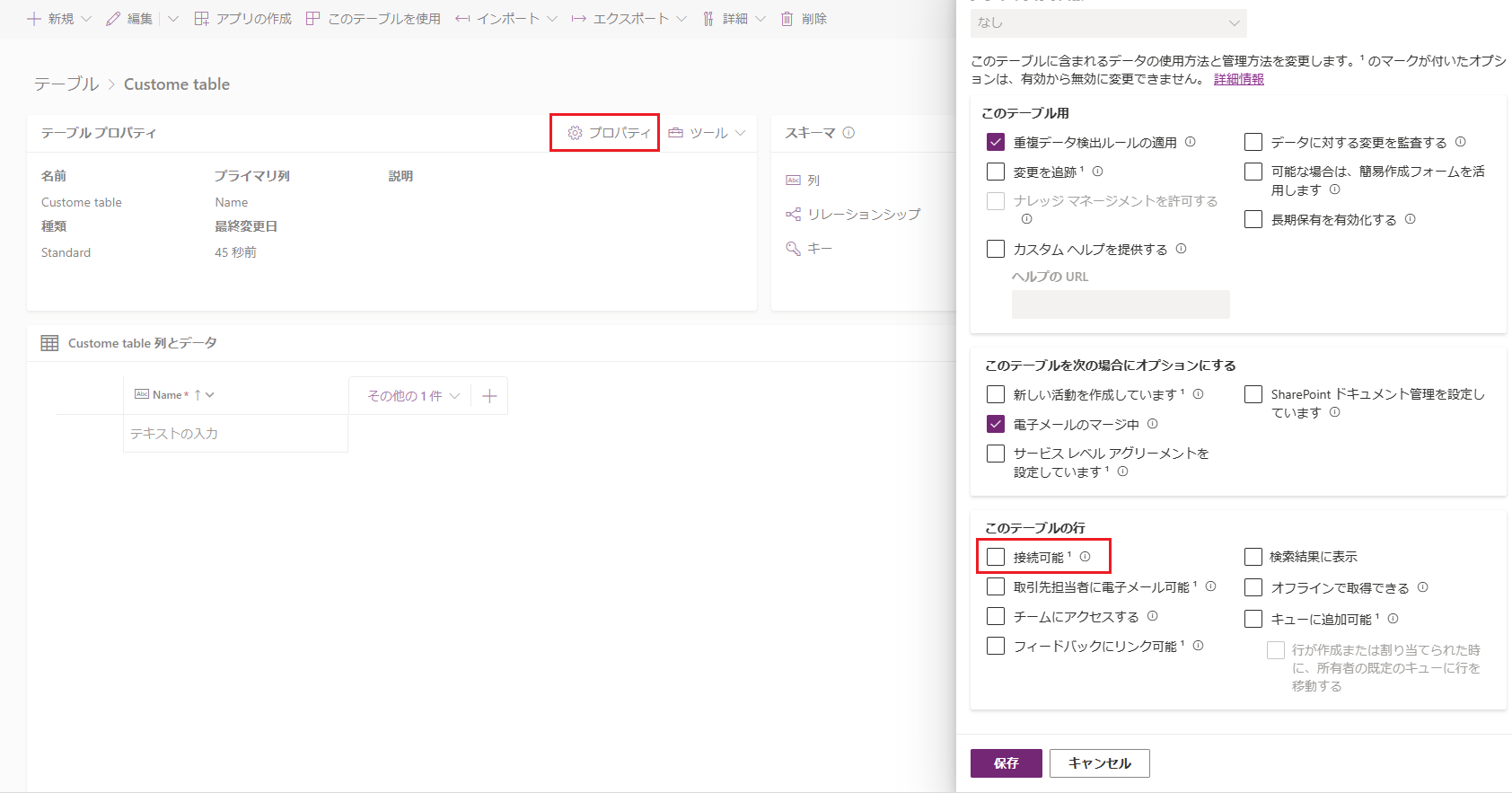This screenshot has height=793, width=1512.
Task: Click the アプリの作成 icon
Action: click(x=202, y=19)
